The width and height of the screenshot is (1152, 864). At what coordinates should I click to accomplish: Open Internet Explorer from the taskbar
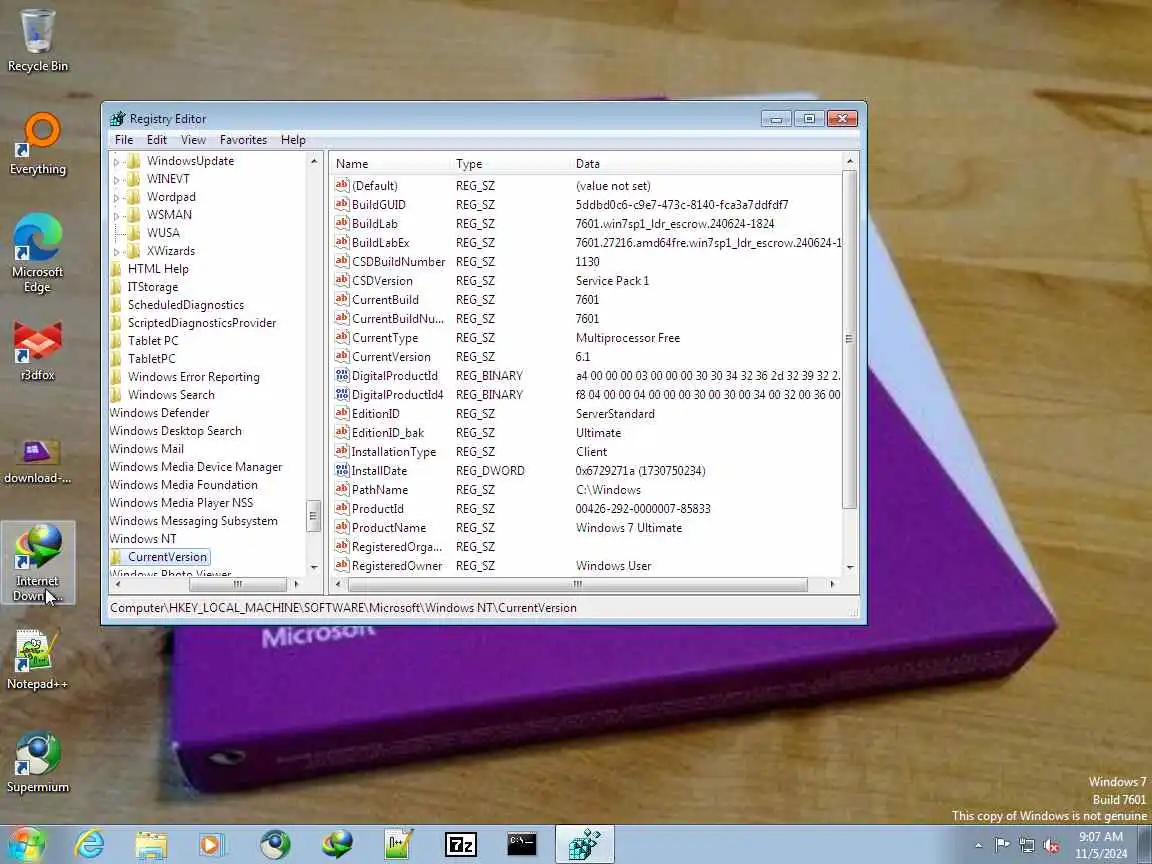(89, 844)
